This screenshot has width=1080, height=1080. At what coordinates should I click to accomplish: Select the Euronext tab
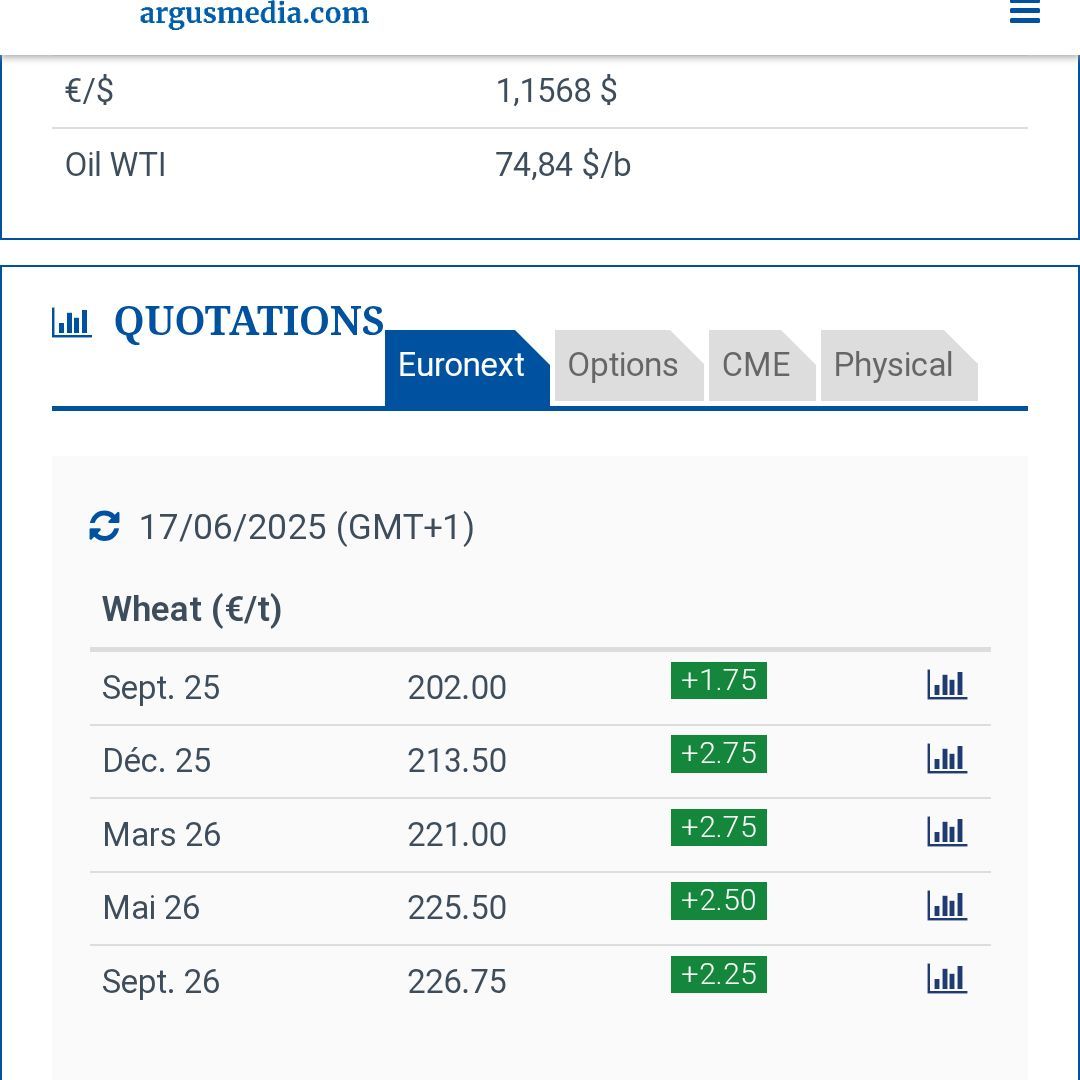click(x=462, y=366)
